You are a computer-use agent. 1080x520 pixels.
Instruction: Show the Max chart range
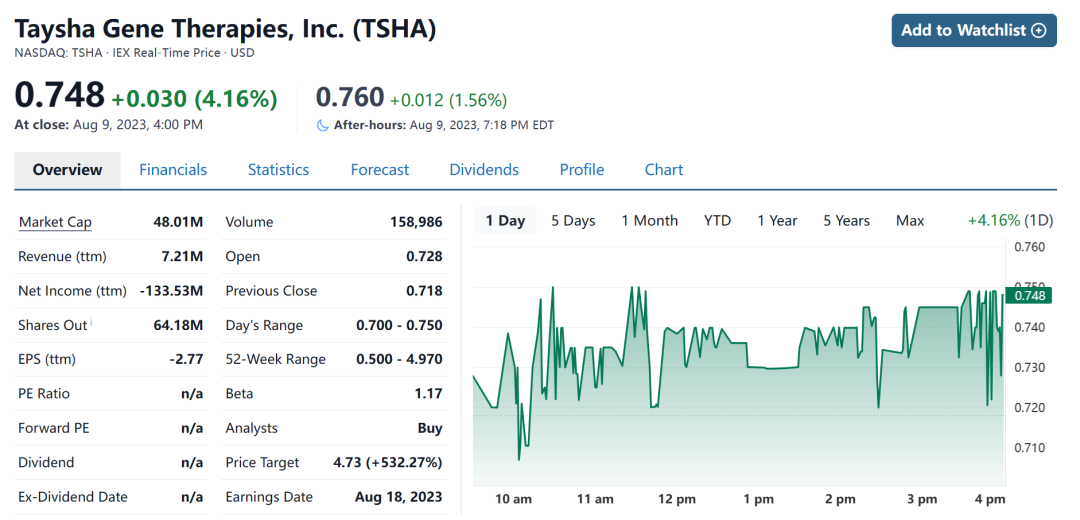pos(910,221)
